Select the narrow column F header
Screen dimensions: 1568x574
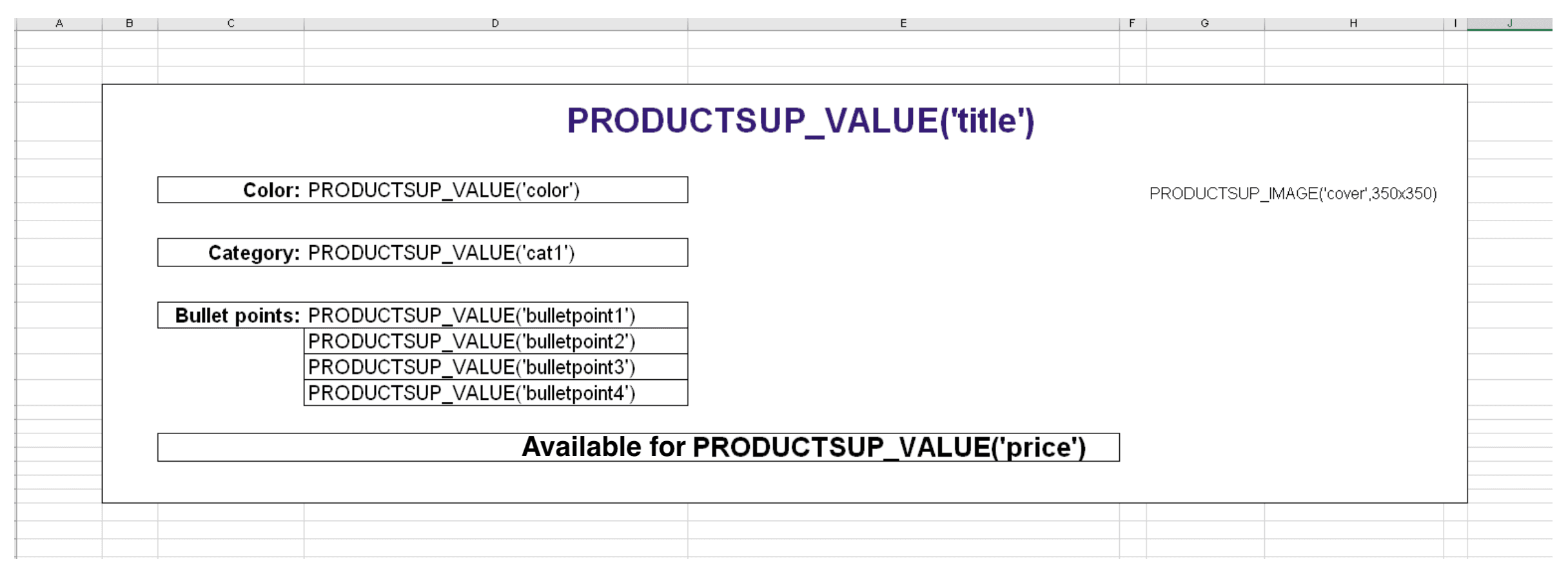[x=1132, y=24]
